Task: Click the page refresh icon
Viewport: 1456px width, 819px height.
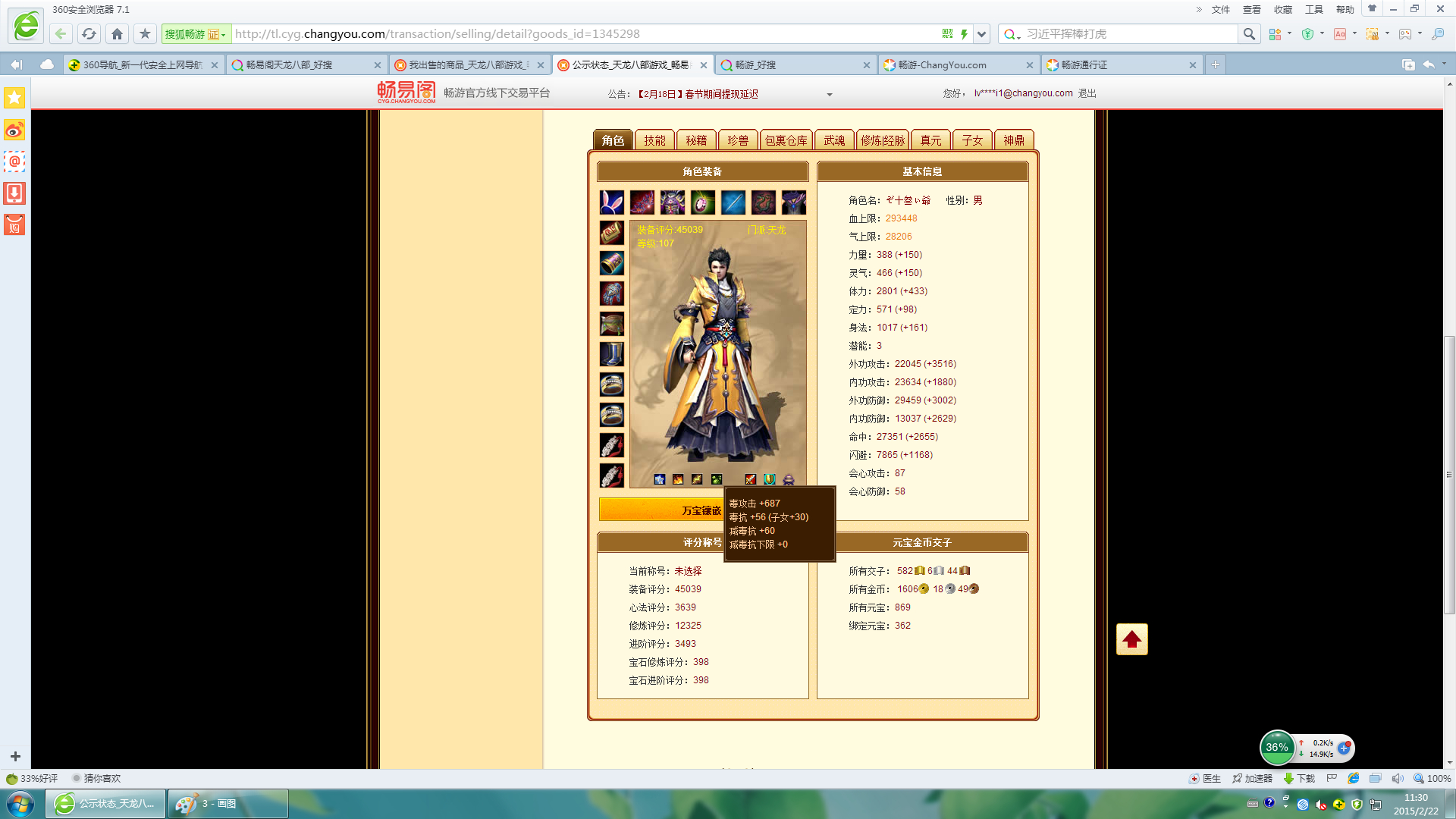Action: 89,34
